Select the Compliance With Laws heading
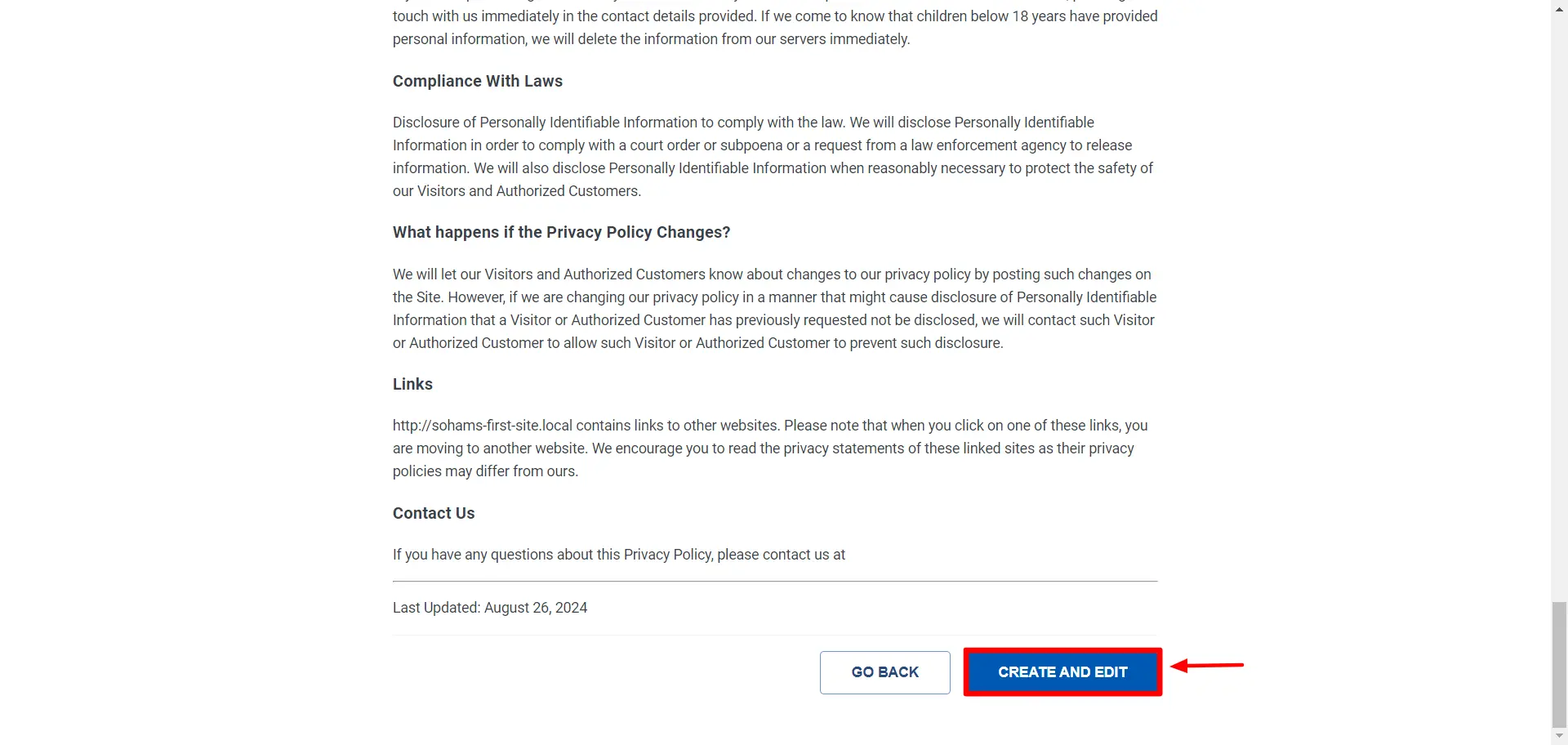Screen dimensions: 1568x745 478,81
